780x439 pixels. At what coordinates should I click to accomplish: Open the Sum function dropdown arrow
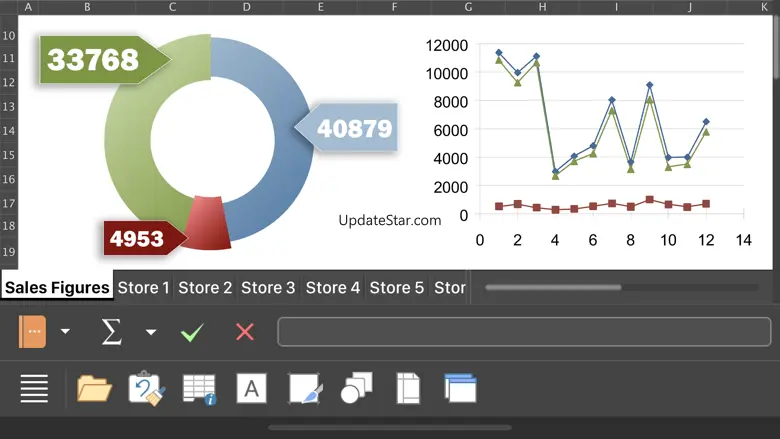(x=151, y=332)
